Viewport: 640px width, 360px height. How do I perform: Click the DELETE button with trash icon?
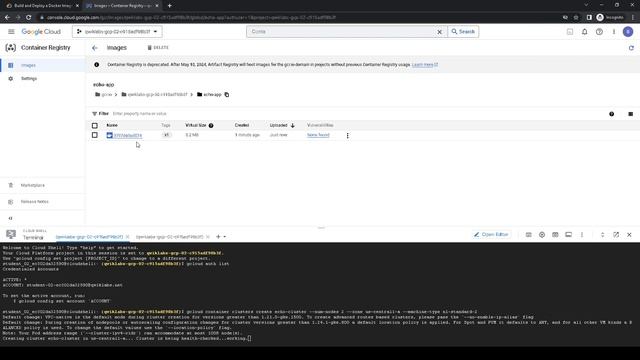click(x=158, y=48)
